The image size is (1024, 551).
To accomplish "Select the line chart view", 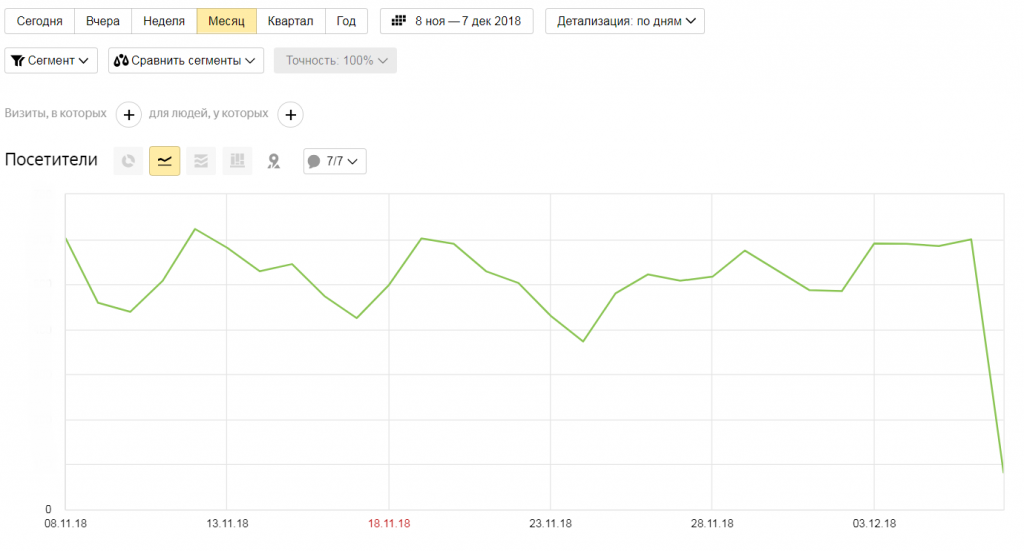I will [x=165, y=161].
